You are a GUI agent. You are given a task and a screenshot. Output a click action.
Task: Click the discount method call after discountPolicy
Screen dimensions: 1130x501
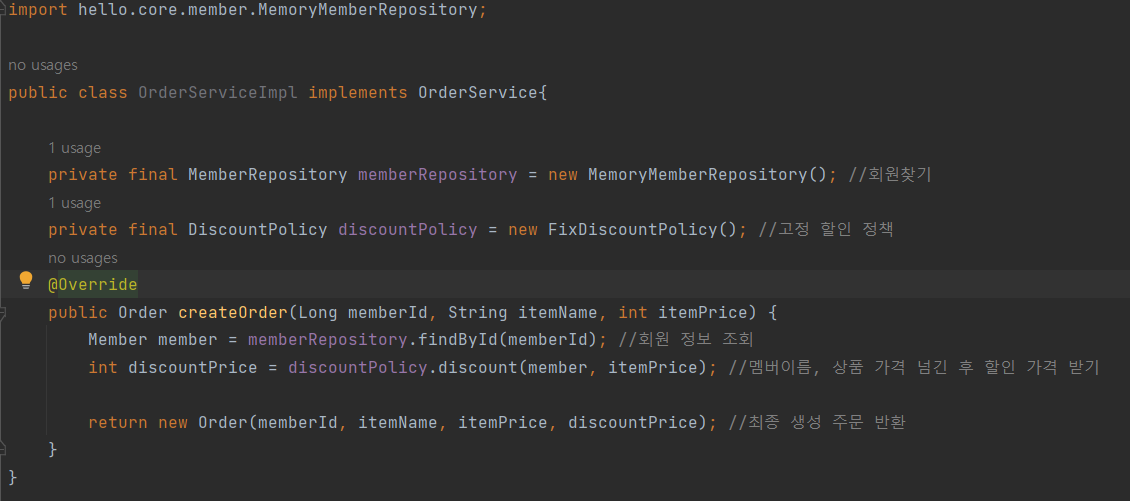478,368
